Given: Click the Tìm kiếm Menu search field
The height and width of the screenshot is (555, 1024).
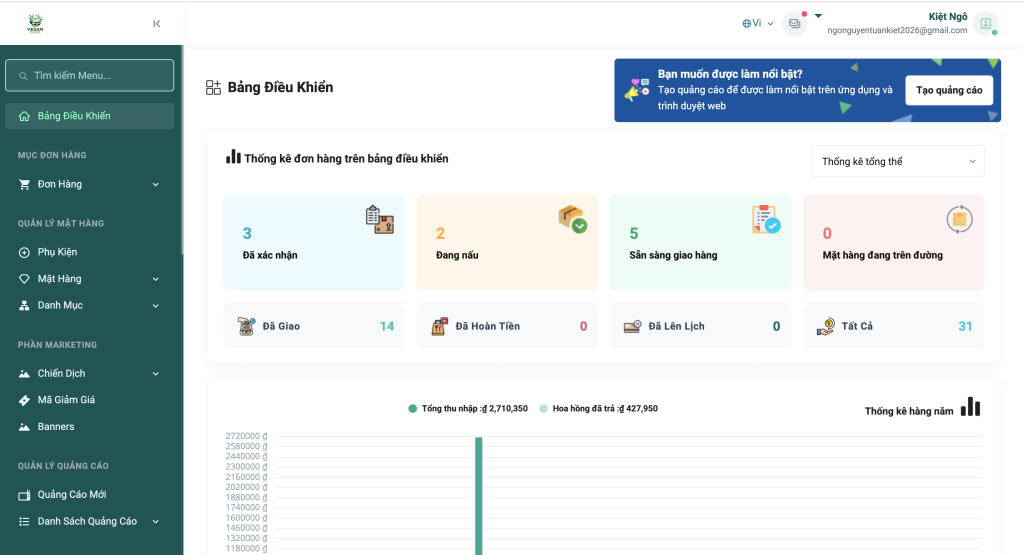Looking at the screenshot, I should click(90, 75).
